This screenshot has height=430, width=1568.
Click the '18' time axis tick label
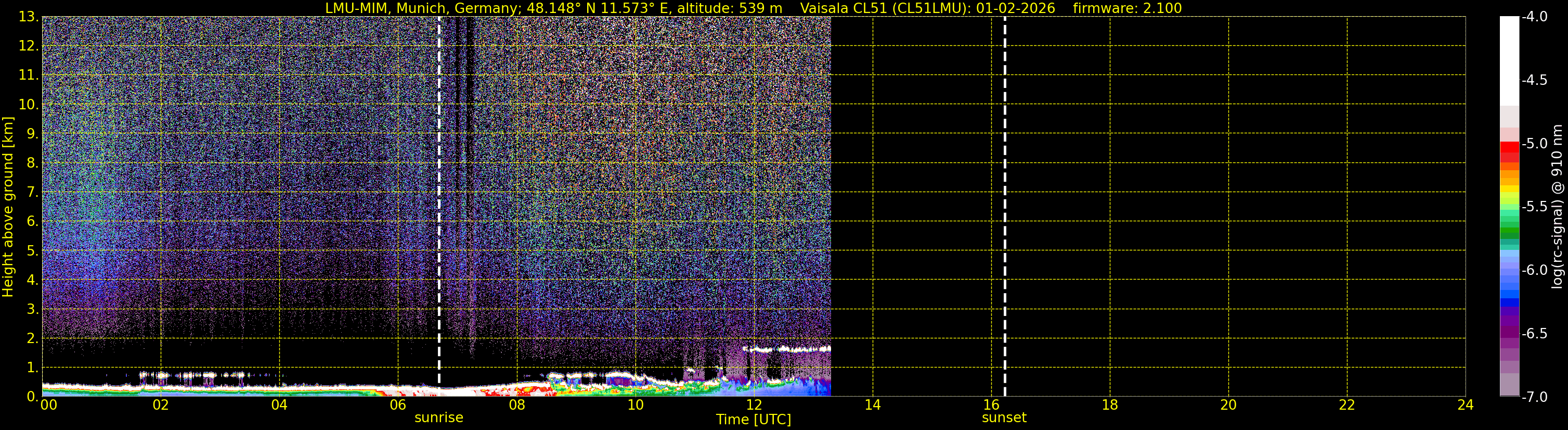click(x=1110, y=405)
